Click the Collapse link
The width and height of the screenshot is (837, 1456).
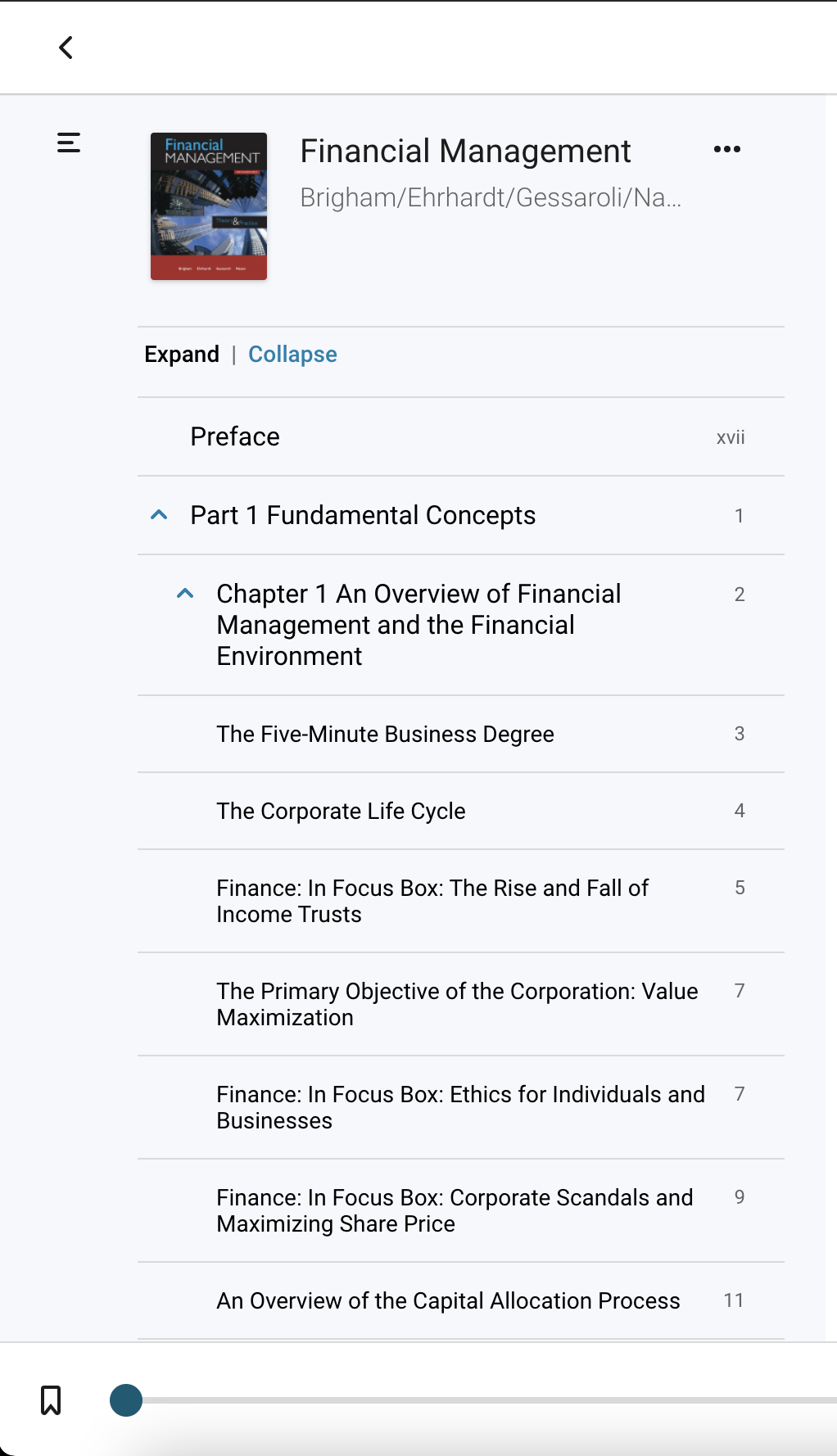[292, 355]
